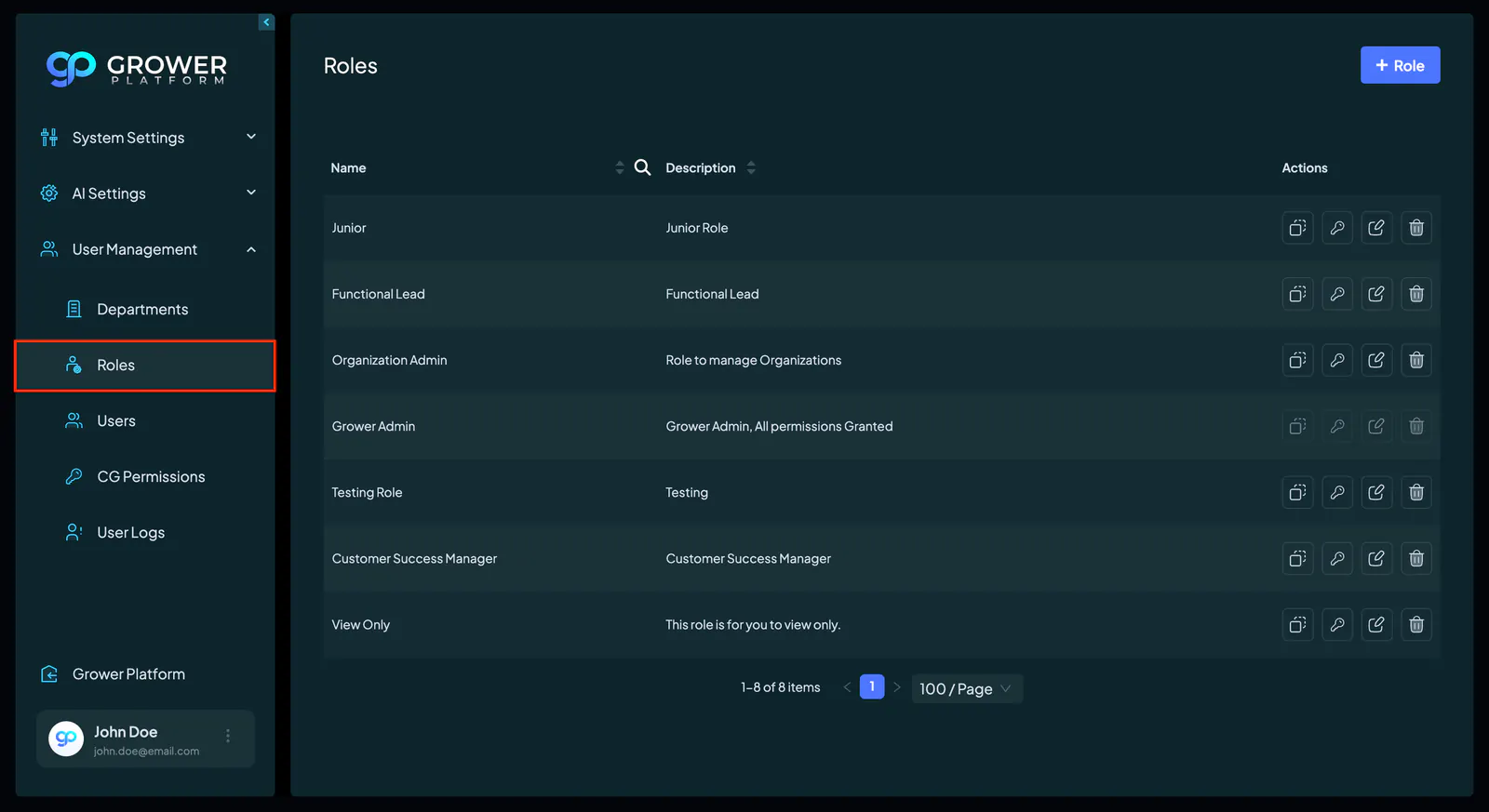Click the + Role button
1489x812 pixels.
tap(1400, 65)
